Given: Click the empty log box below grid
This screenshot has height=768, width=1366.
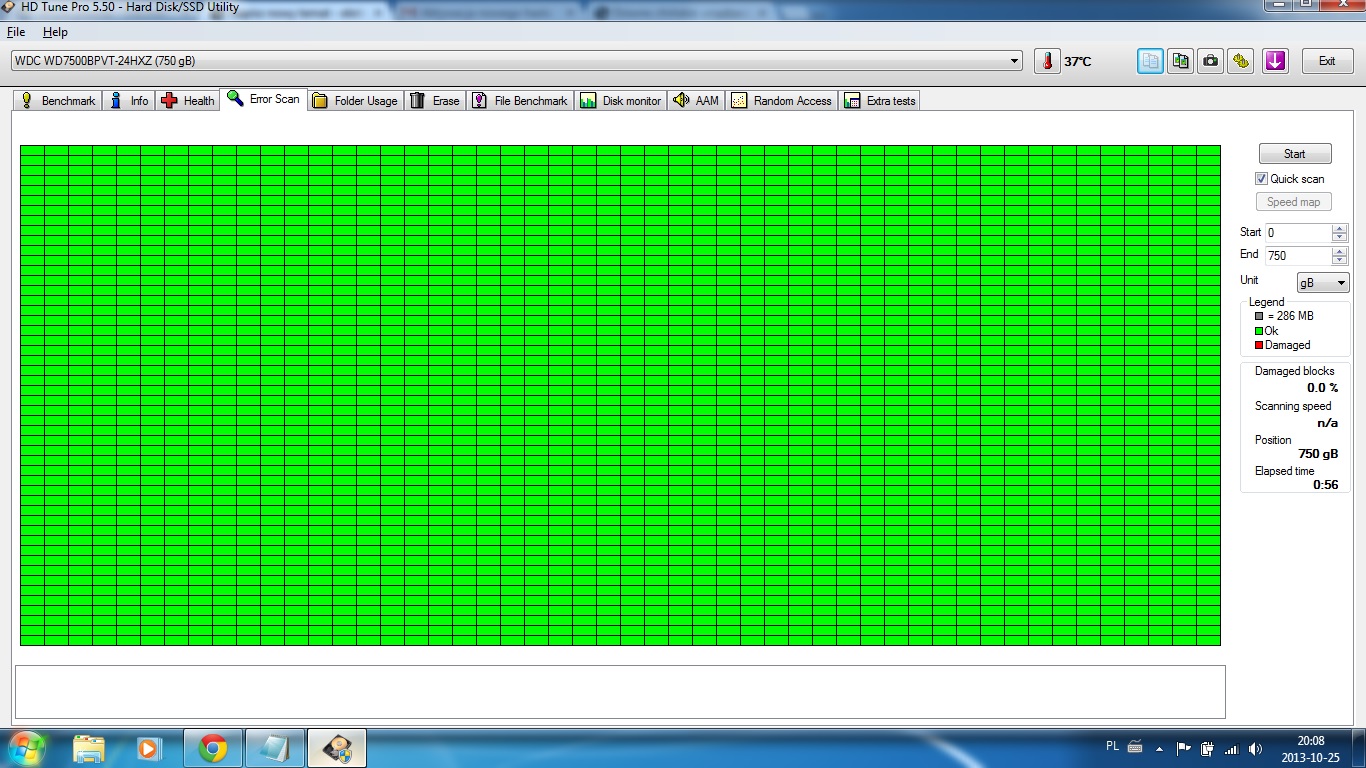Looking at the screenshot, I should (620, 692).
